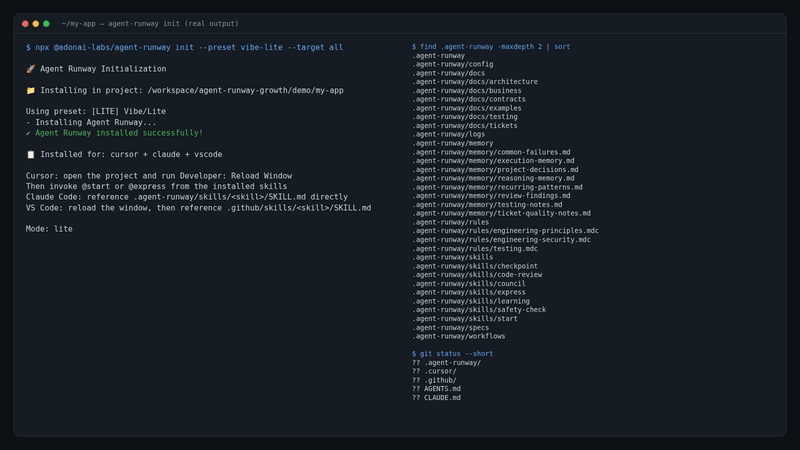
Task: Click the '- Installing Agent Runway...' line
Action: click(x=91, y=122)
